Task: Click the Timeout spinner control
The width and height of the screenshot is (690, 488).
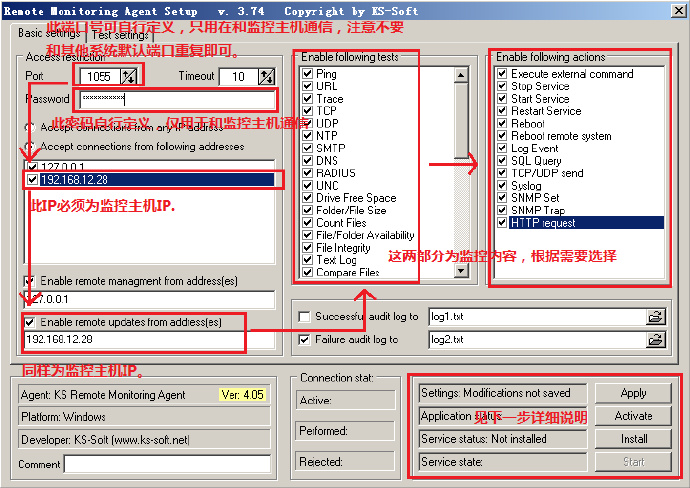Action: (x=266, y=76)
